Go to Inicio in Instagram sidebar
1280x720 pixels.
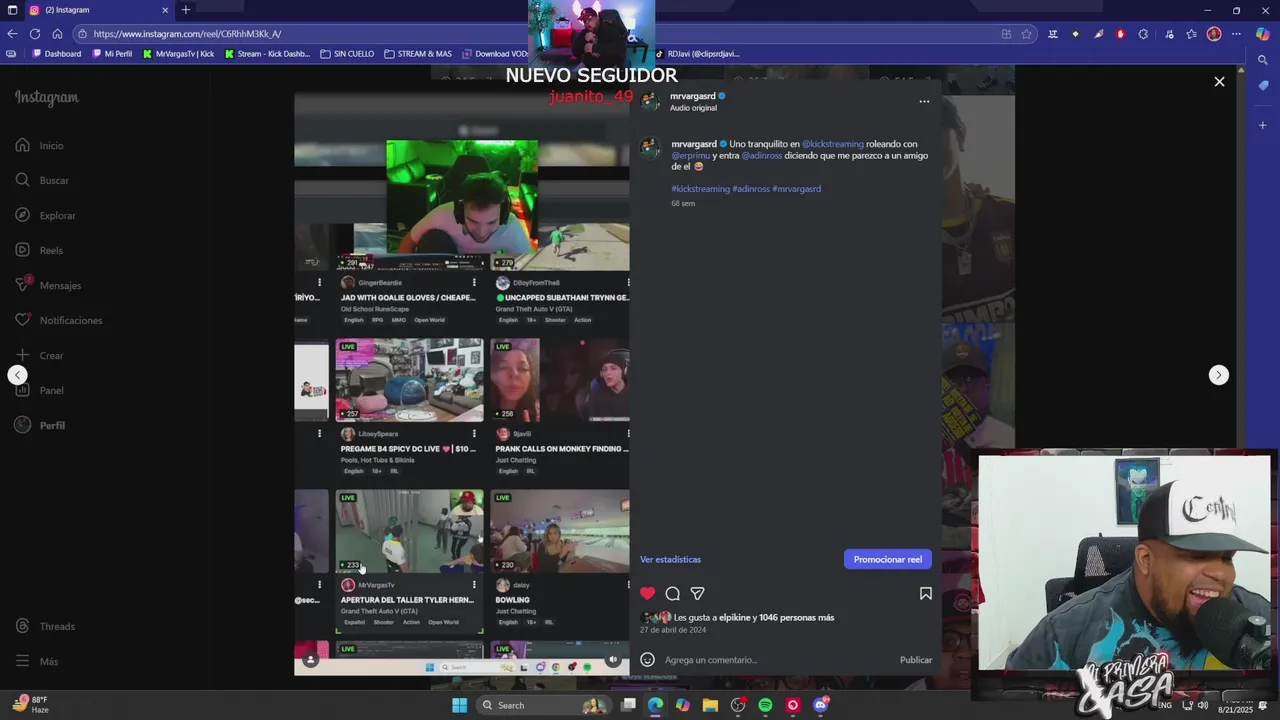point(40,146)
